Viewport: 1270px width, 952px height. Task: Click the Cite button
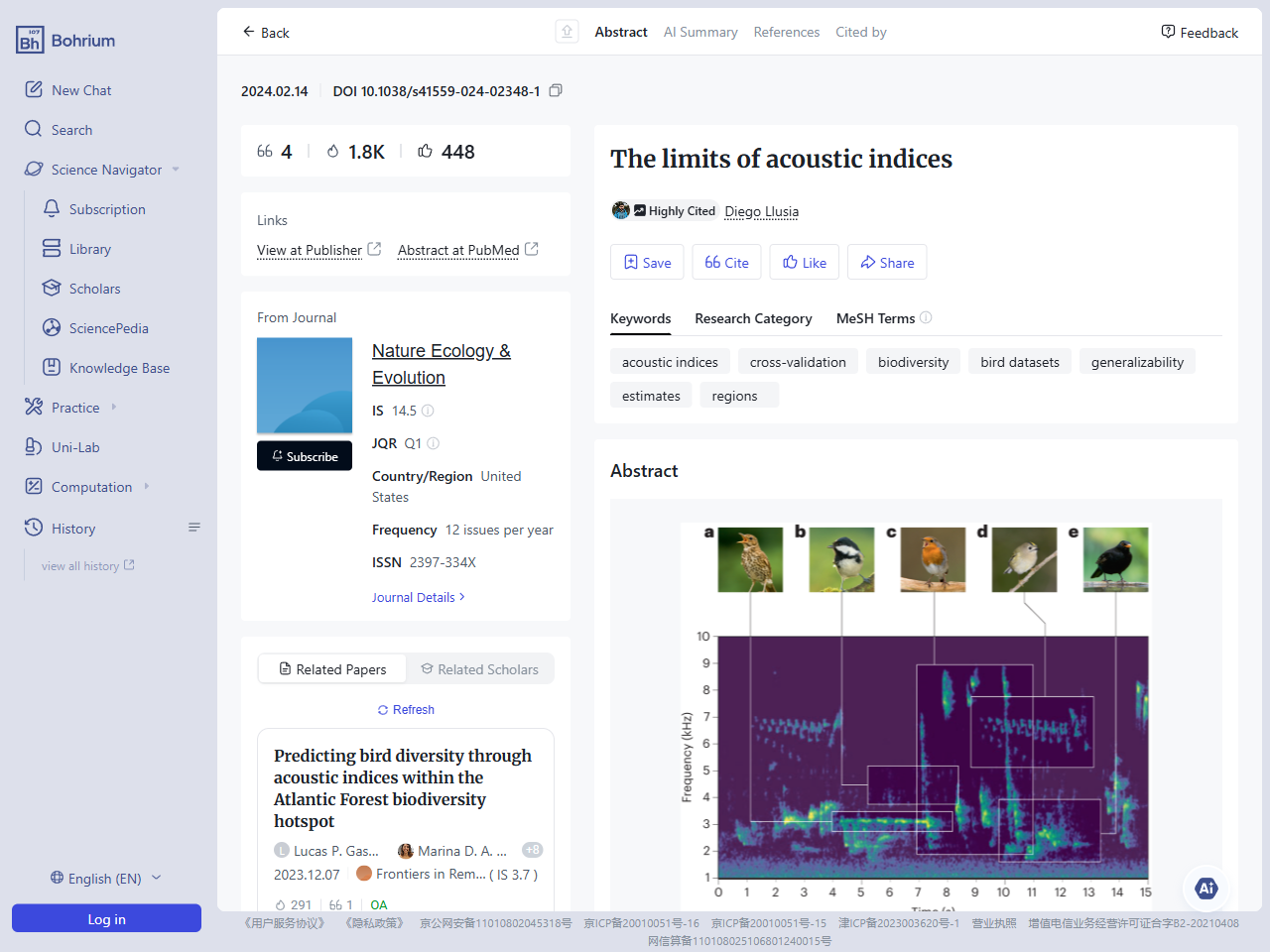coord(726,262)
